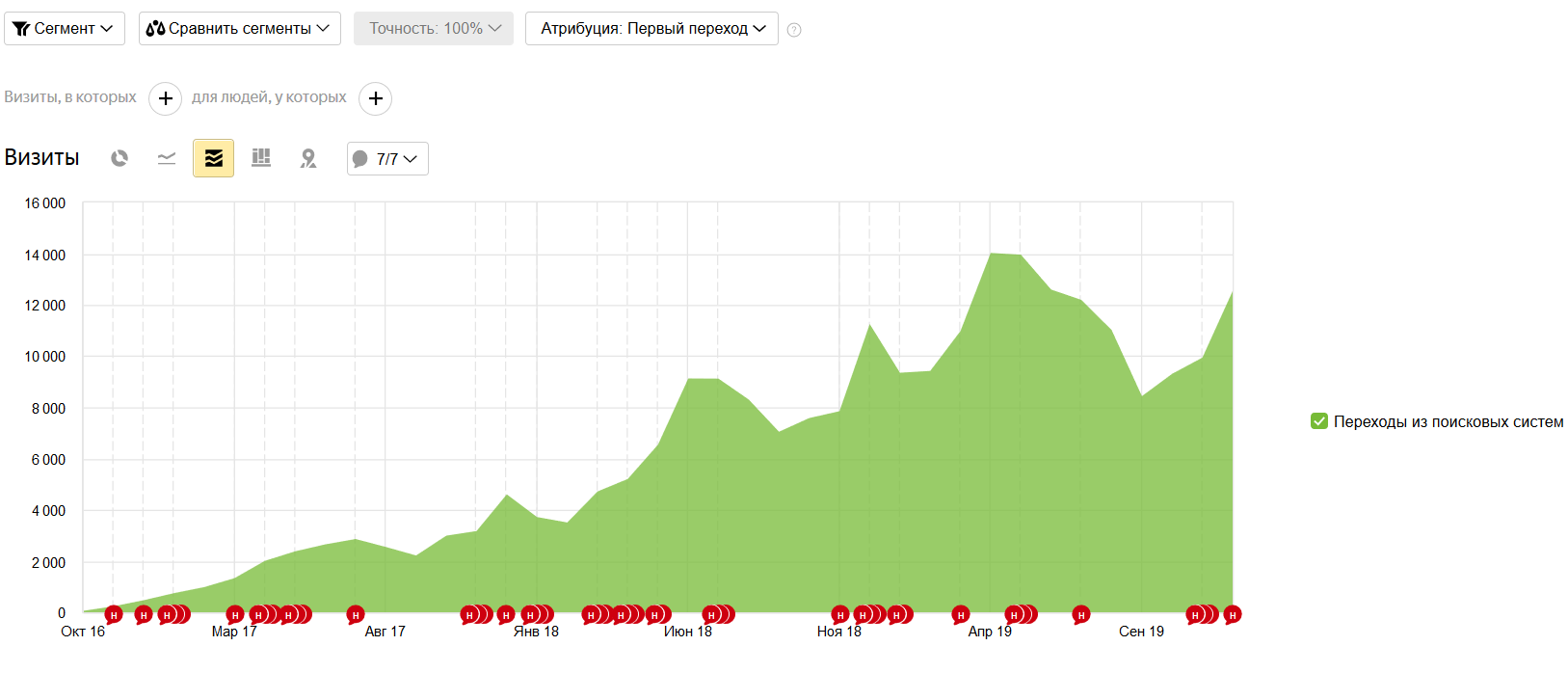The width and height of the screenshot is (1568, 700).
Task: Open the lone note marker between Апр 19 and Сен 19
Action: [x=1081, y=614]
